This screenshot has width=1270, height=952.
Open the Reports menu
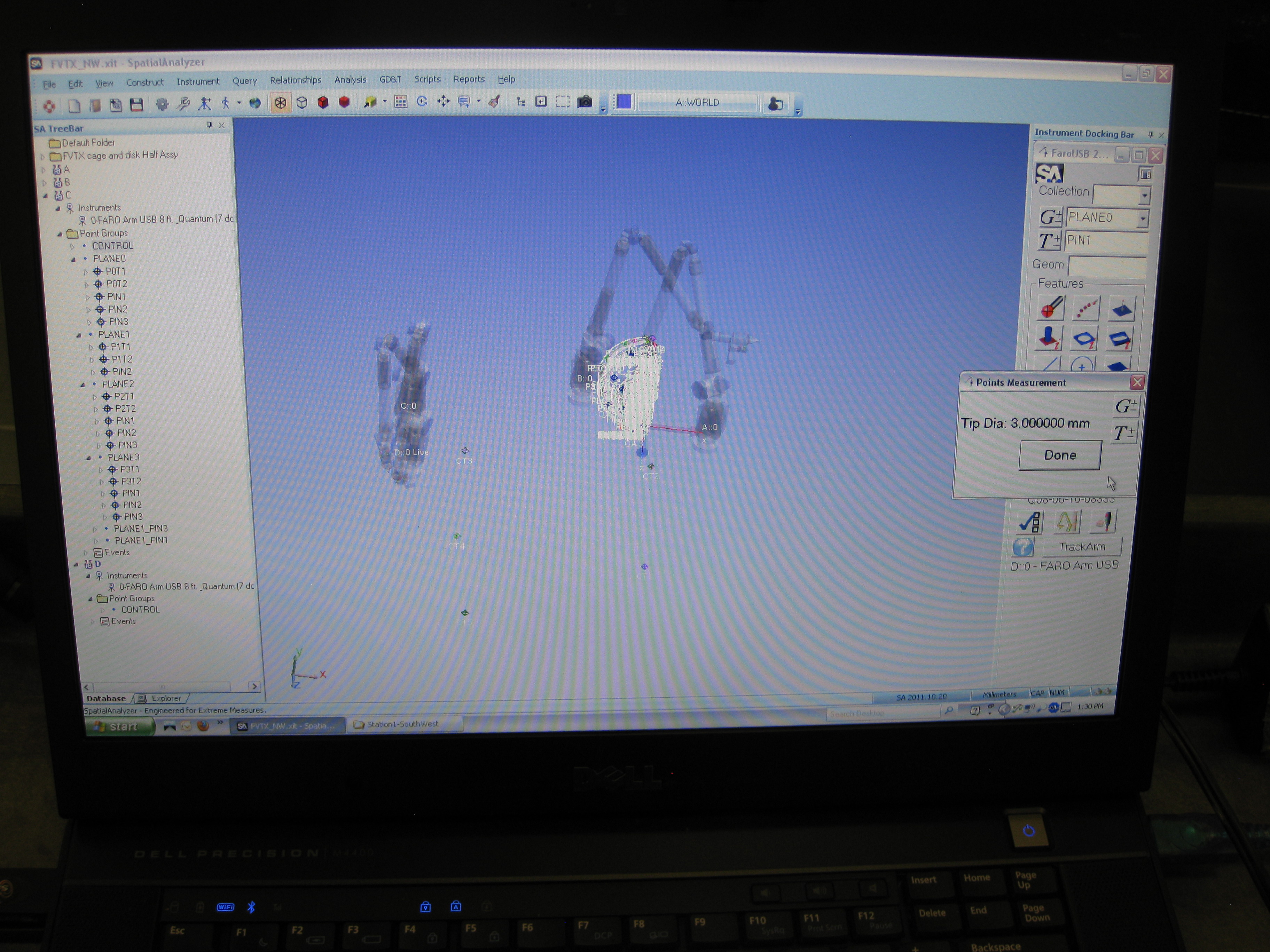[x=469, y=79]
